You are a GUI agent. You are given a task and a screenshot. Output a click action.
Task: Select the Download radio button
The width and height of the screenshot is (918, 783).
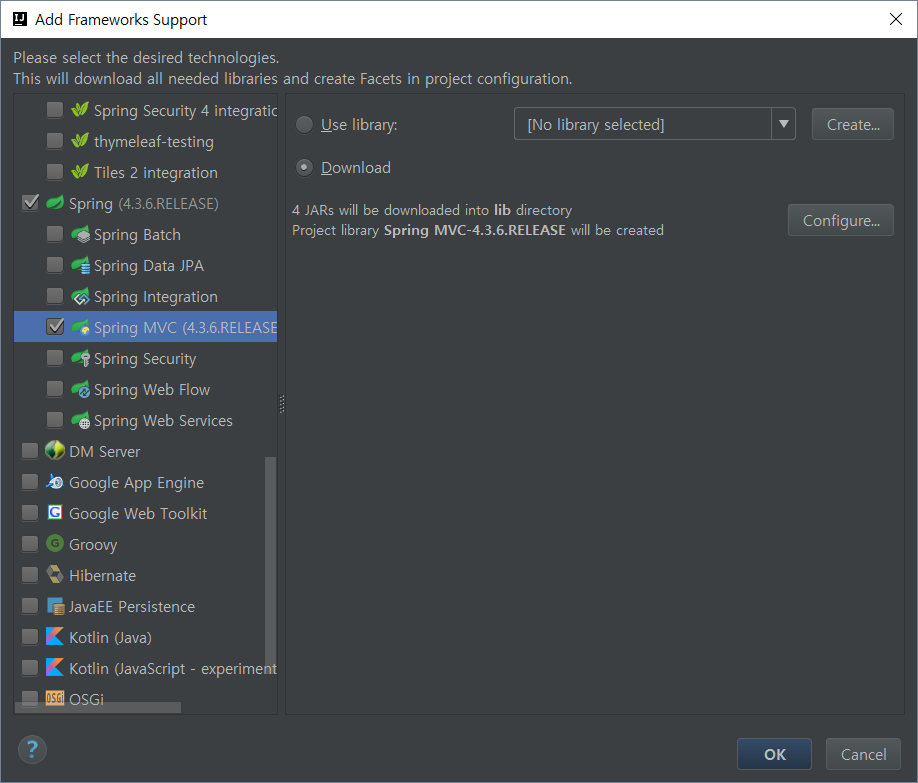tap(304, 167)
